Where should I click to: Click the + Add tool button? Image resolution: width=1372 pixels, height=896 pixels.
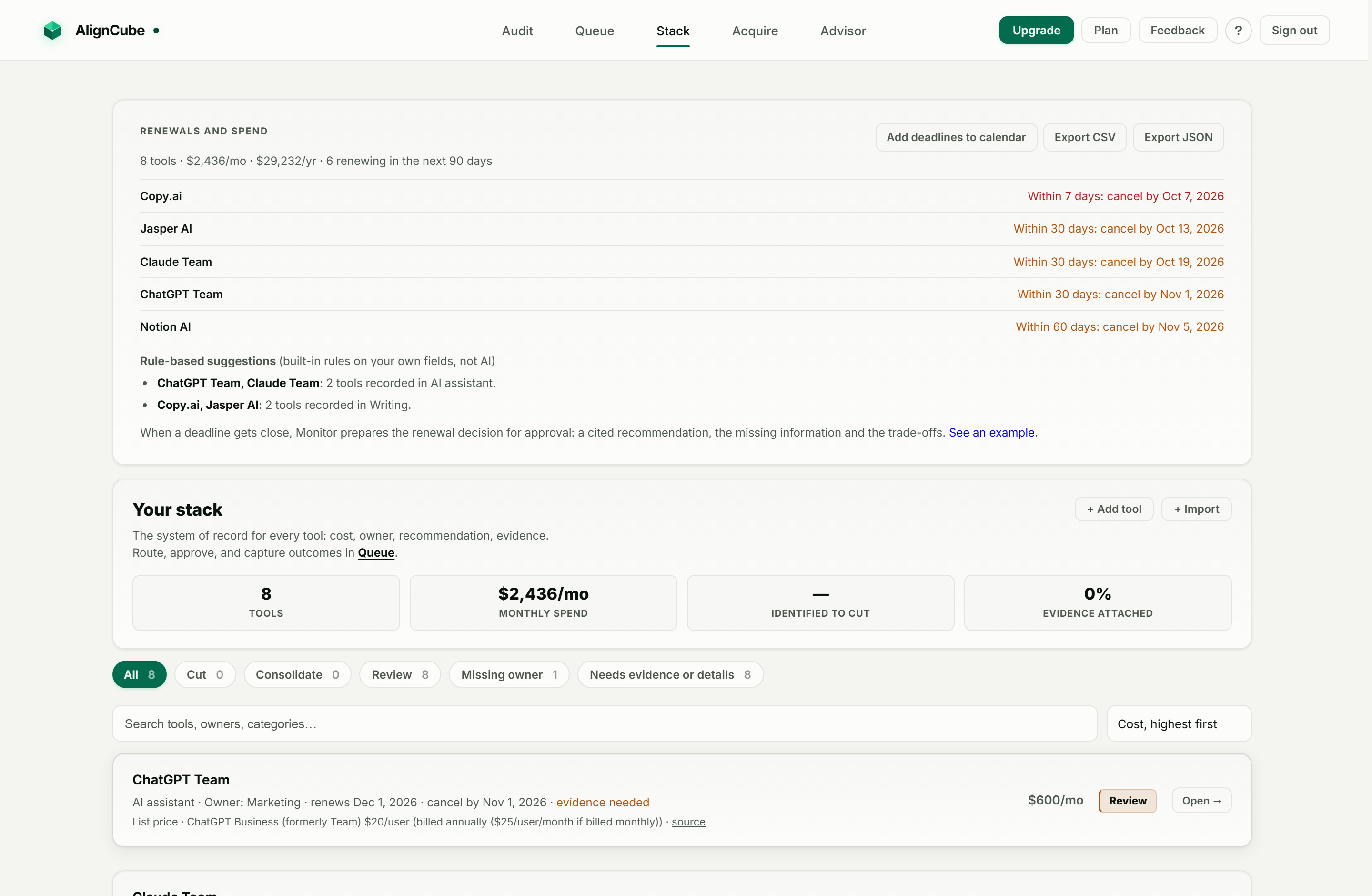click(1114, 509)
